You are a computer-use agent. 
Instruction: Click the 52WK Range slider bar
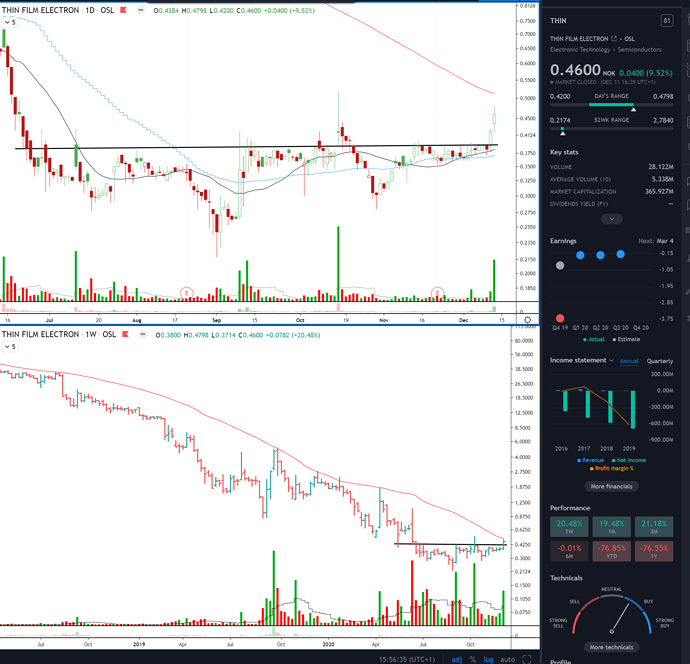[612, 128]
